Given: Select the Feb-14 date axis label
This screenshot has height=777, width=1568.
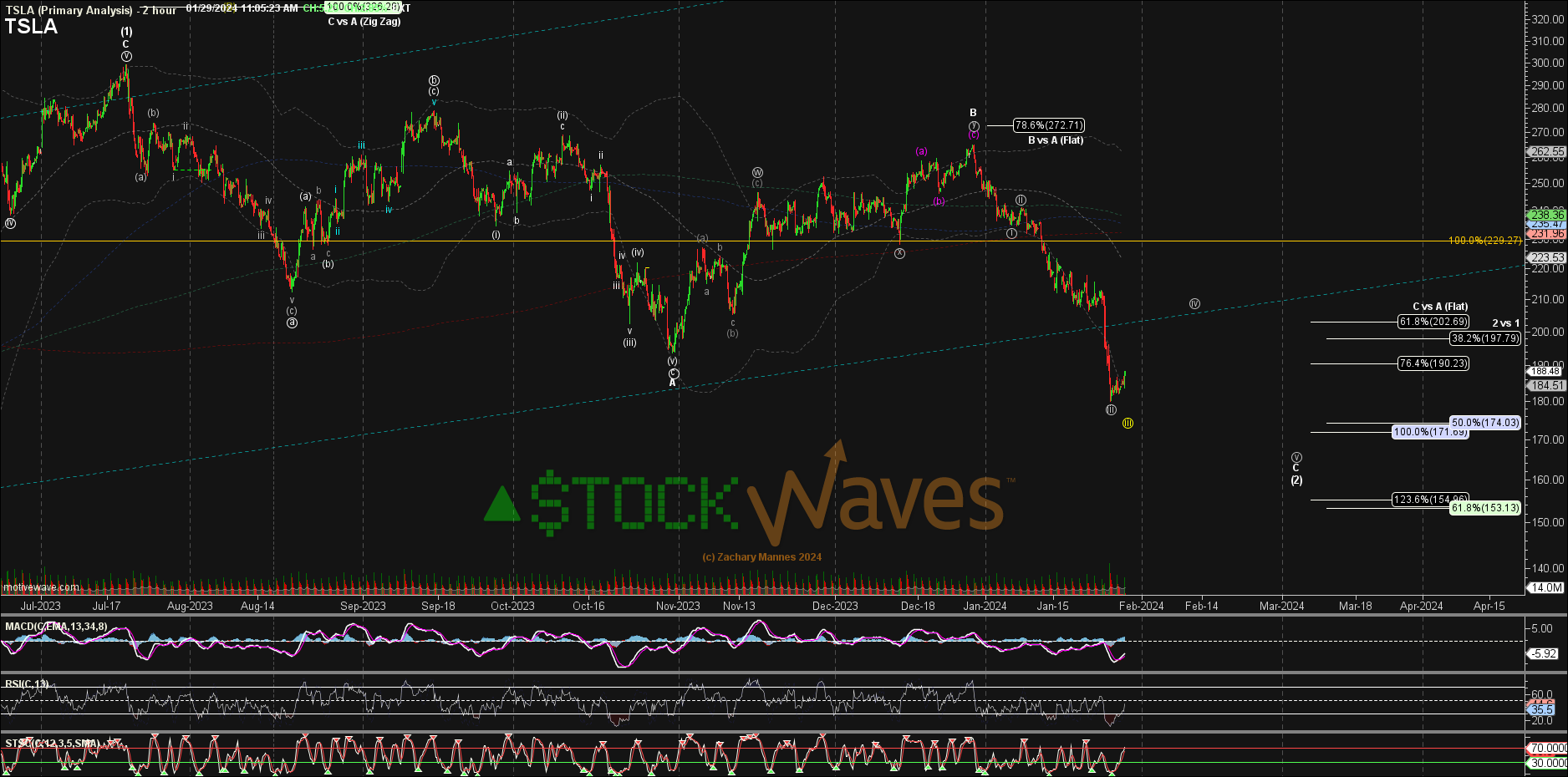Looking at the screenshot, I should point(1202,606).
